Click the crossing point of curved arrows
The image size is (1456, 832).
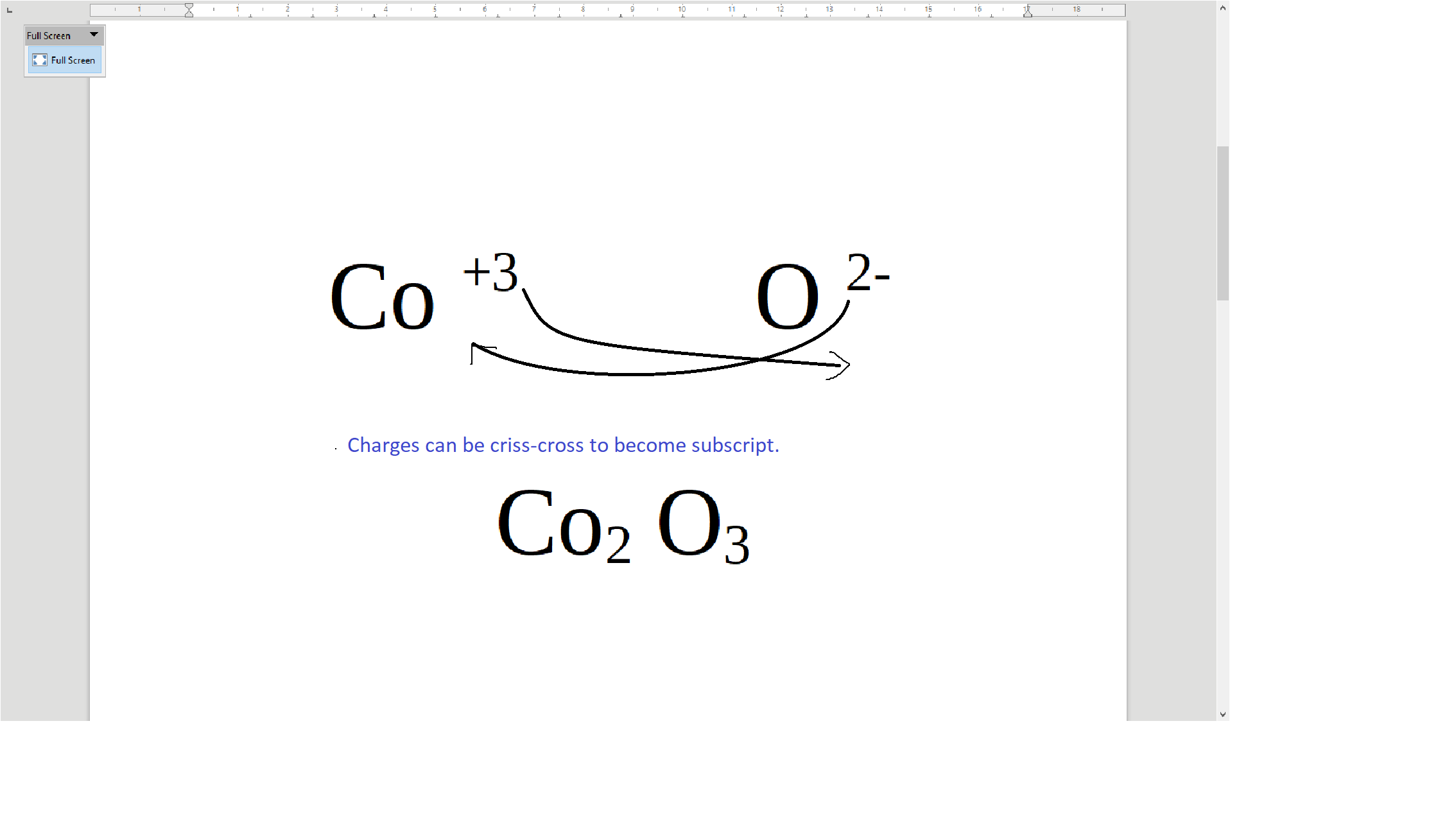click(x=759, y=360)
